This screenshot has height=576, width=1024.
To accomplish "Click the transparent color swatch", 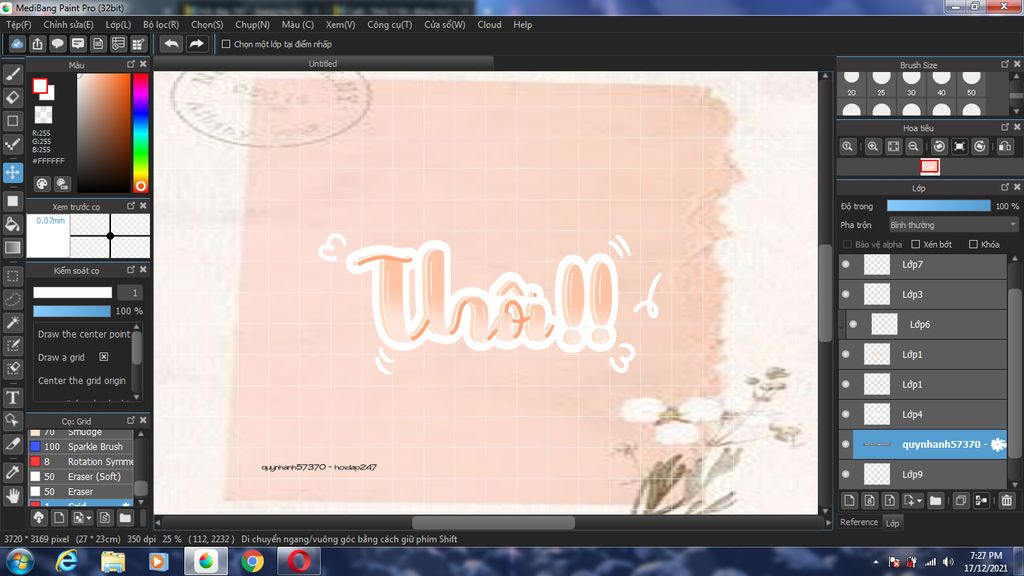I will pos(43,115).
